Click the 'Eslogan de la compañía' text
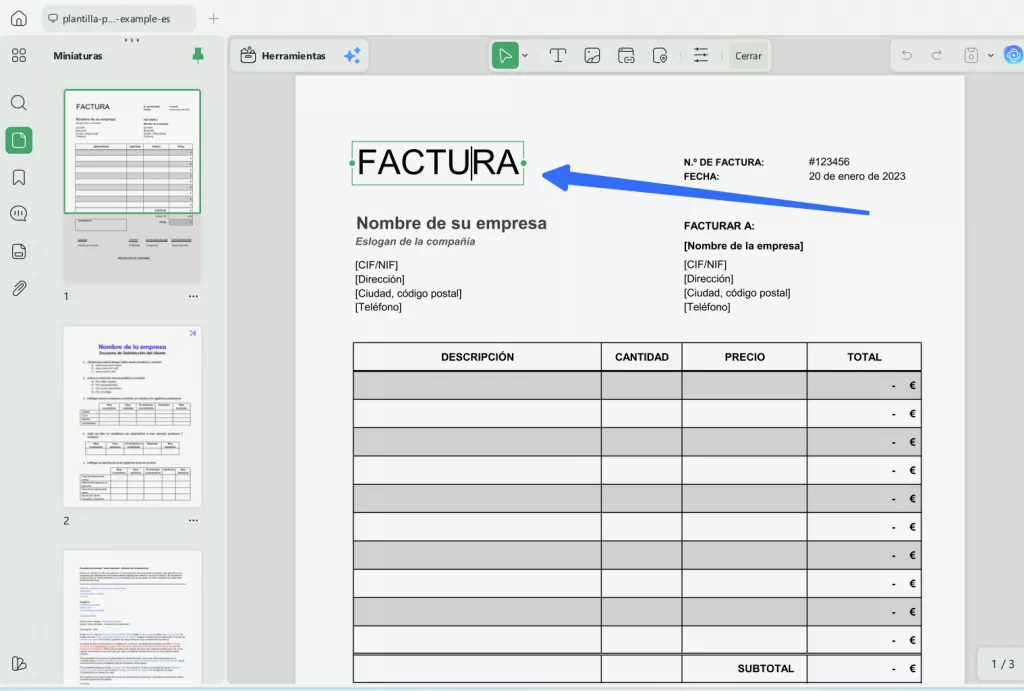The width and height of the screenshot is (1024, 691). tap(415, 242)
